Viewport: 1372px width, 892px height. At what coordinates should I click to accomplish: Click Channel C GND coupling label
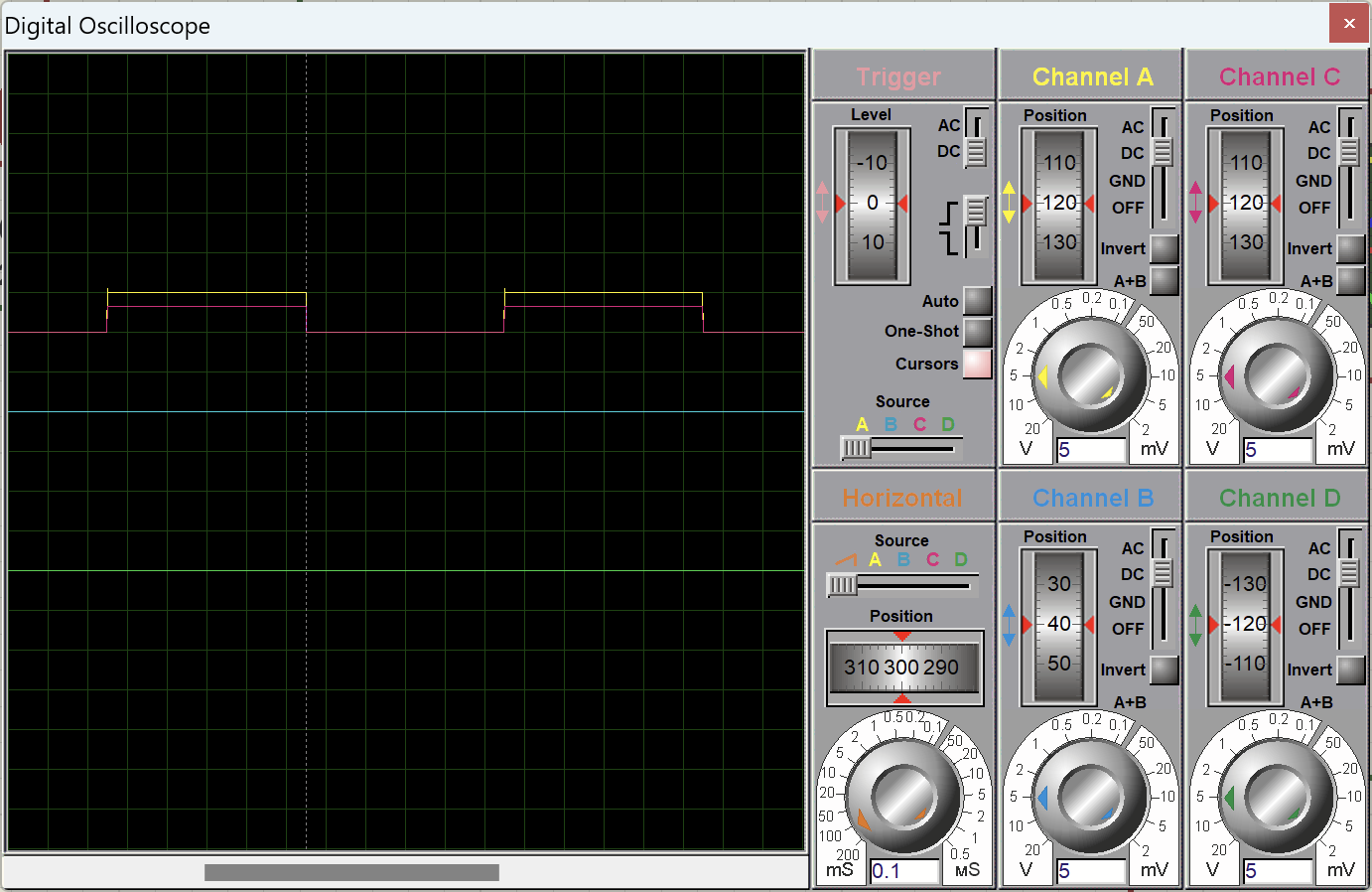coord(1313,181)
